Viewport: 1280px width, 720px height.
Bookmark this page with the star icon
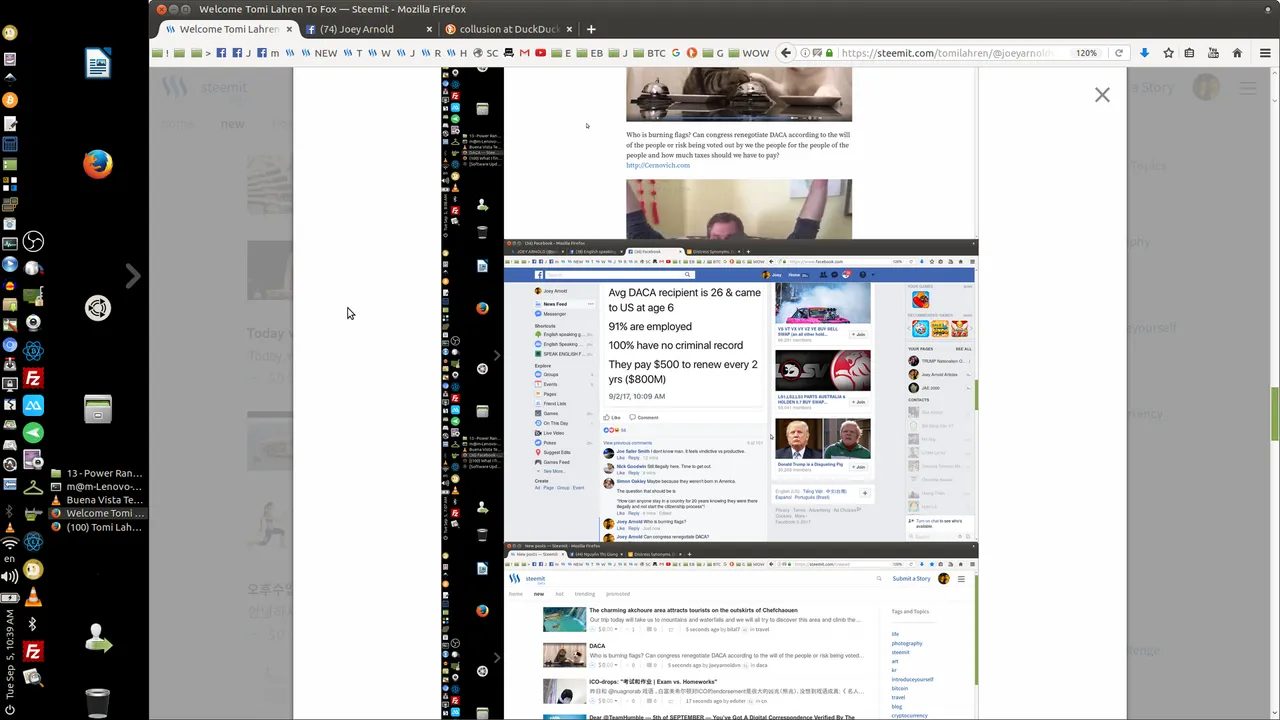(1168, 53)
